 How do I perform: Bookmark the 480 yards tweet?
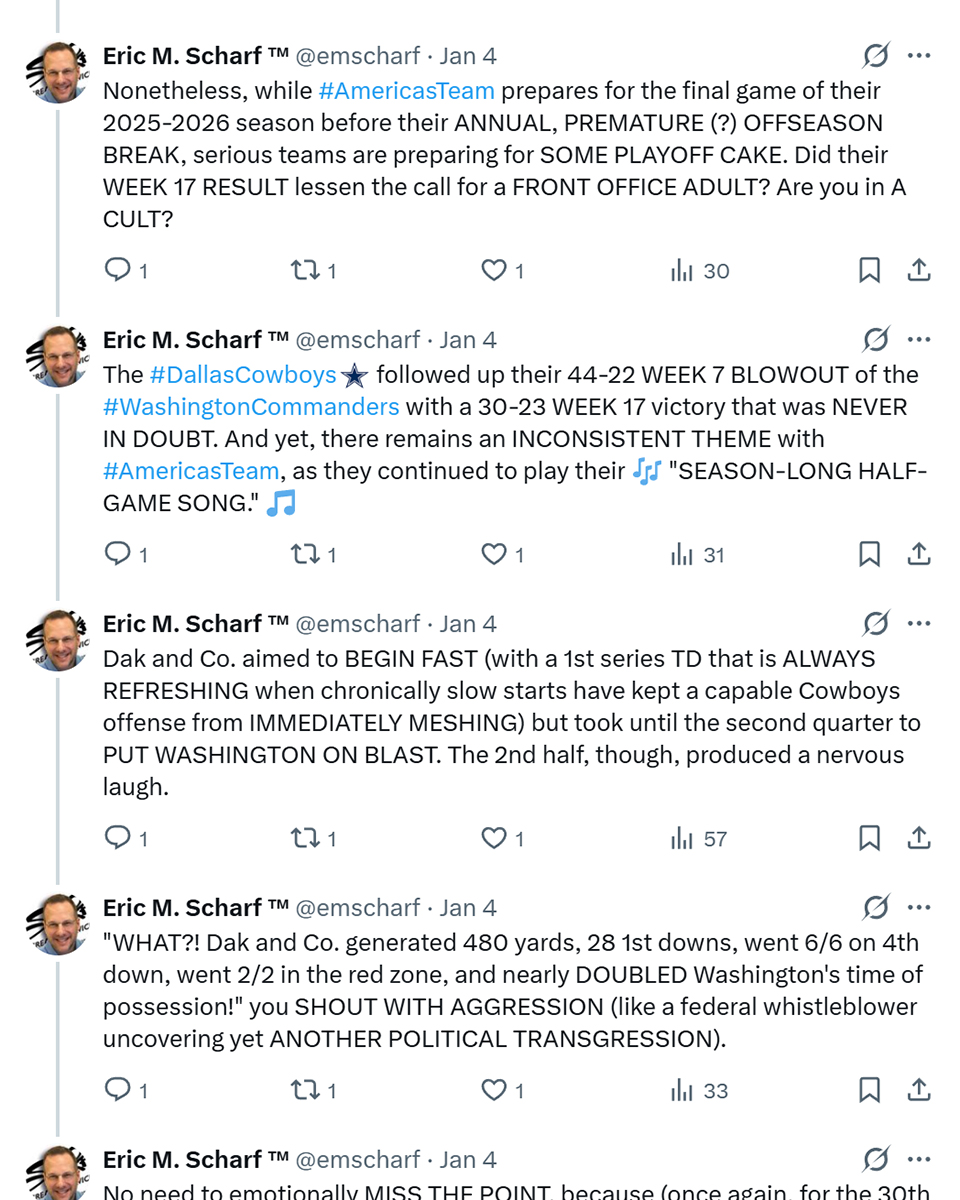869,1090
